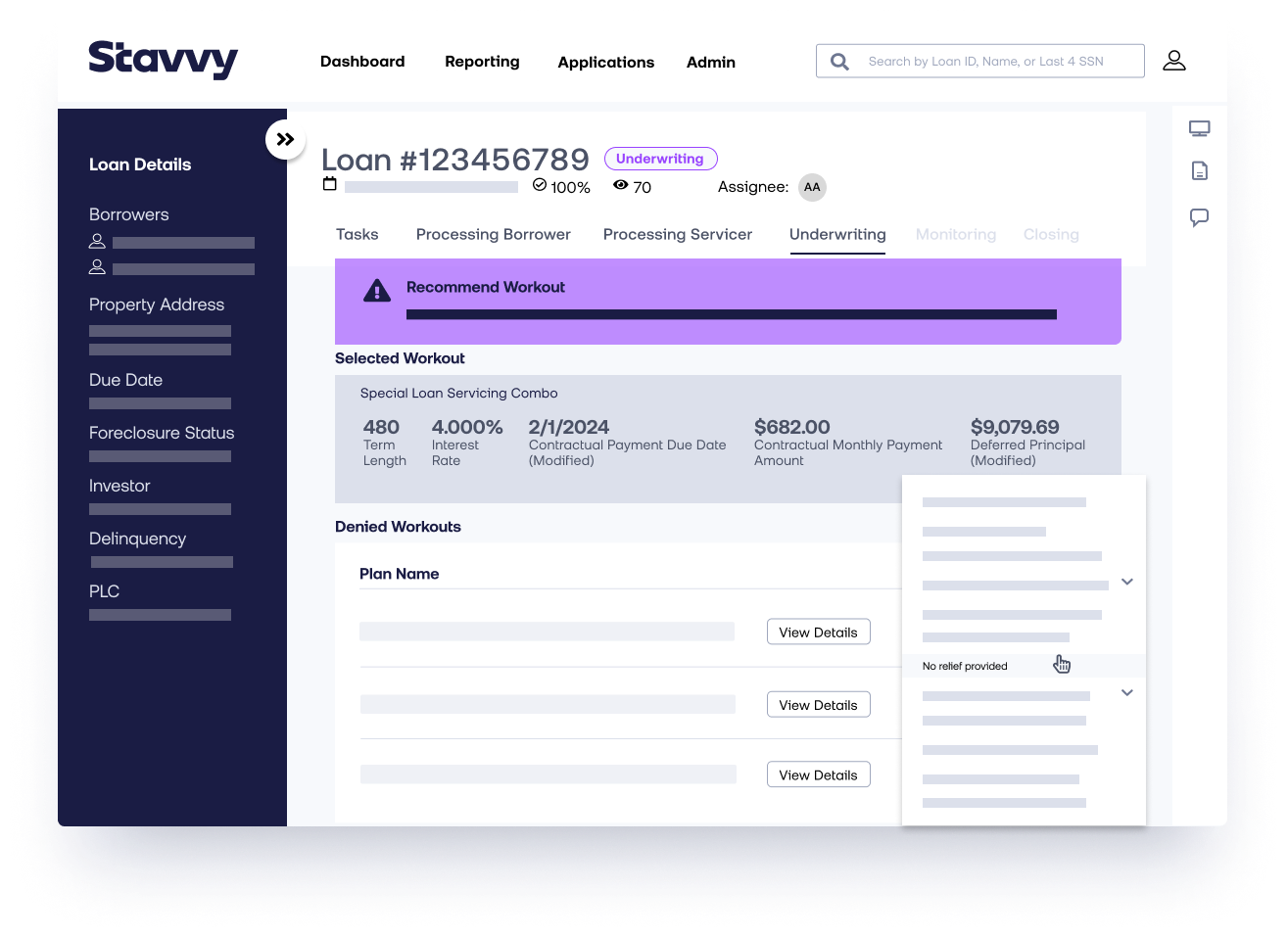Click the Recommend Workout heading
1288x938 pixels.
click(x=486, y=287)
